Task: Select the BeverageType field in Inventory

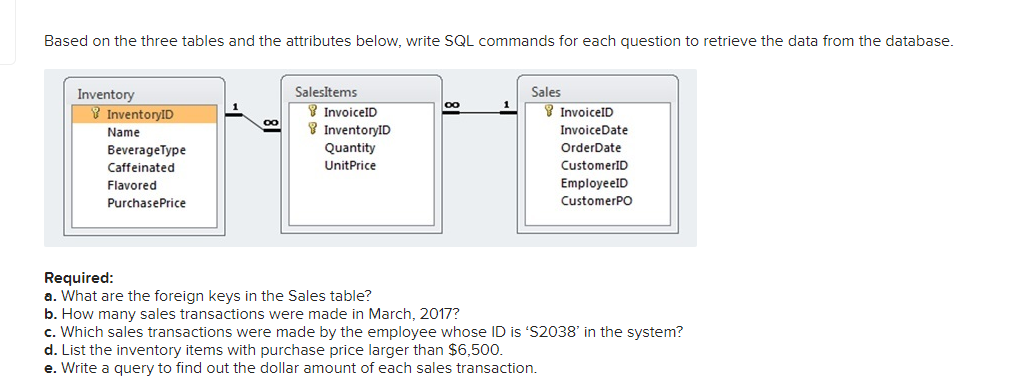Action: pyautogui.click(x=147, y=150)
